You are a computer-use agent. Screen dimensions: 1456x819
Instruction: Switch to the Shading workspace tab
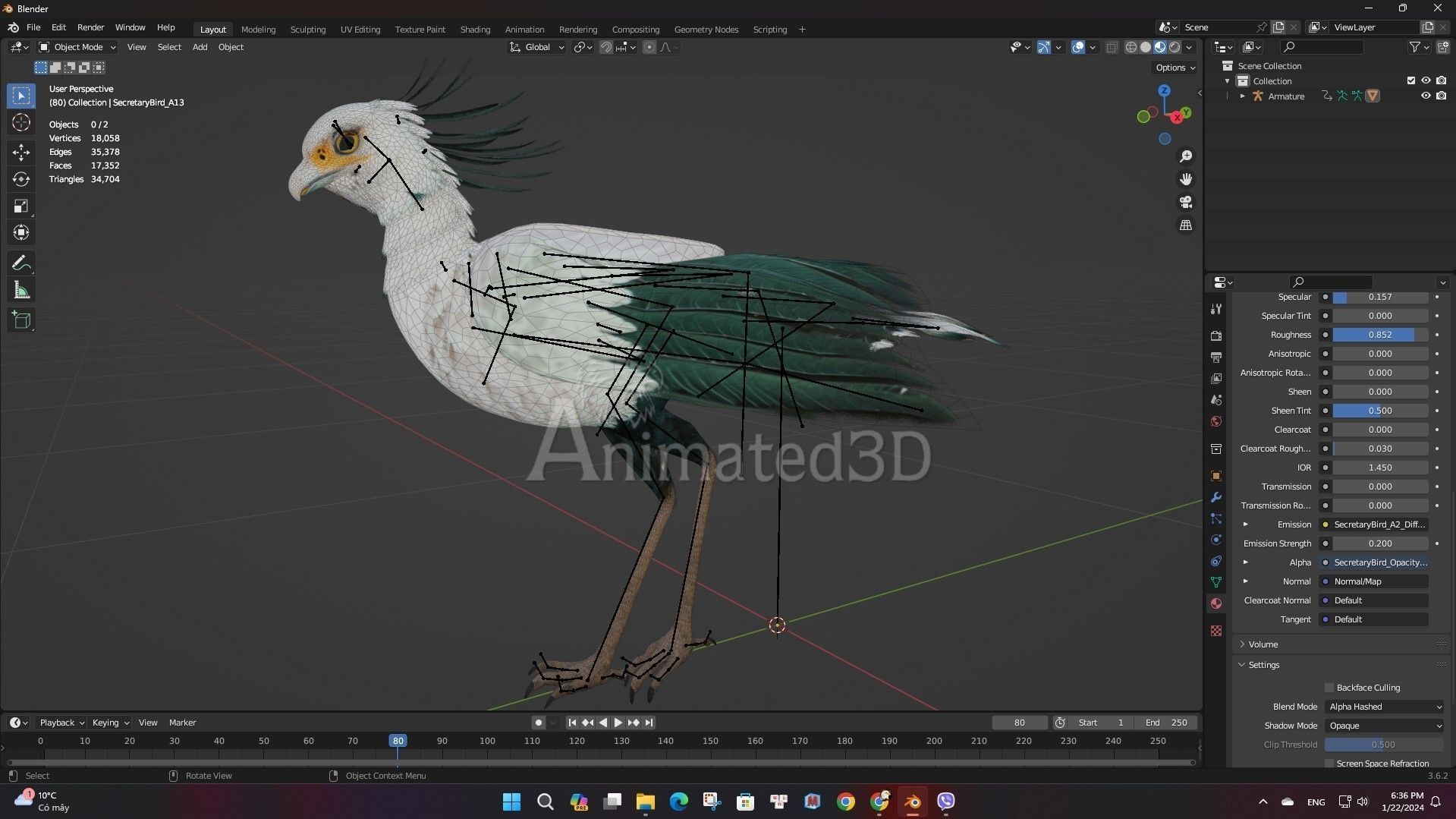click(x=475, y=30)
